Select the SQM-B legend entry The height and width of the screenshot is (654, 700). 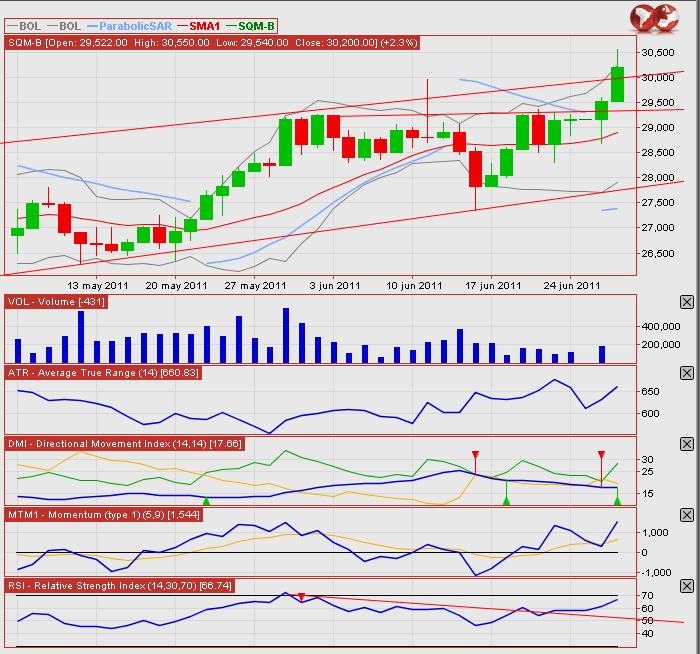click(250, 26)
